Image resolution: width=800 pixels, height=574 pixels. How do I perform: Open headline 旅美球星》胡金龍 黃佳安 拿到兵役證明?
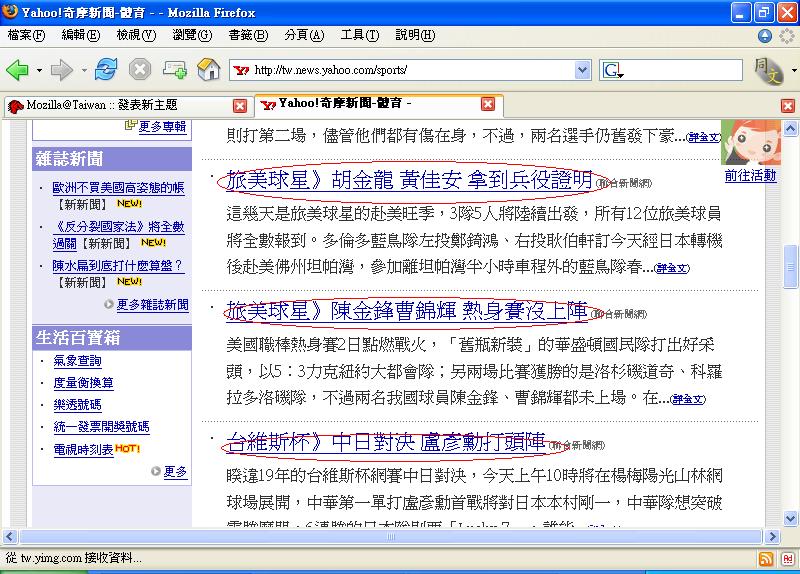pyautogui.click(x=409, y=181)
